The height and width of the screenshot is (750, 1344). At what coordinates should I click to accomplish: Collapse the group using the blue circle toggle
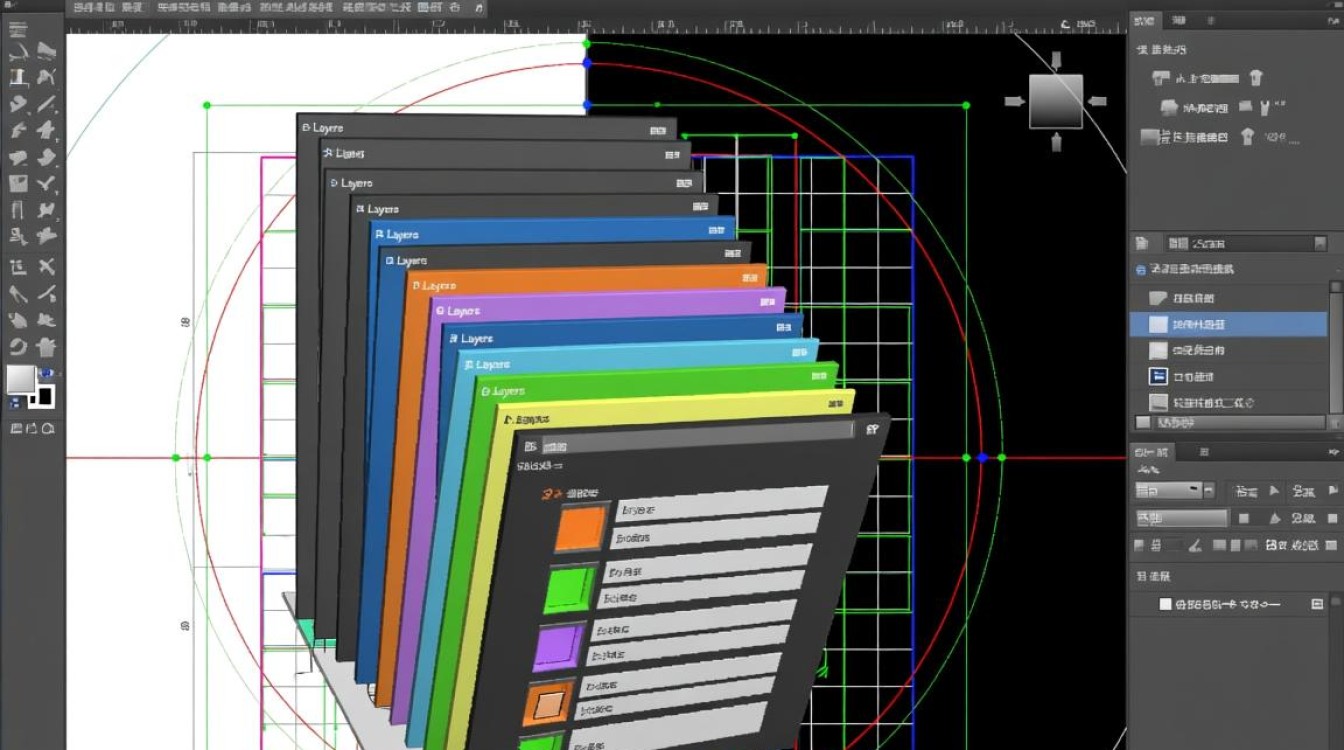1141,270
